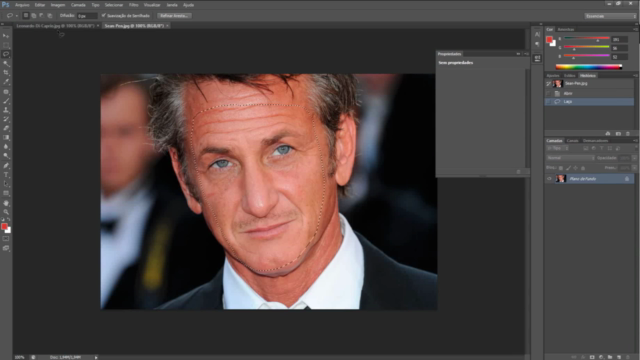
Task: Select the Gradient tool
Action: [6, 138]
